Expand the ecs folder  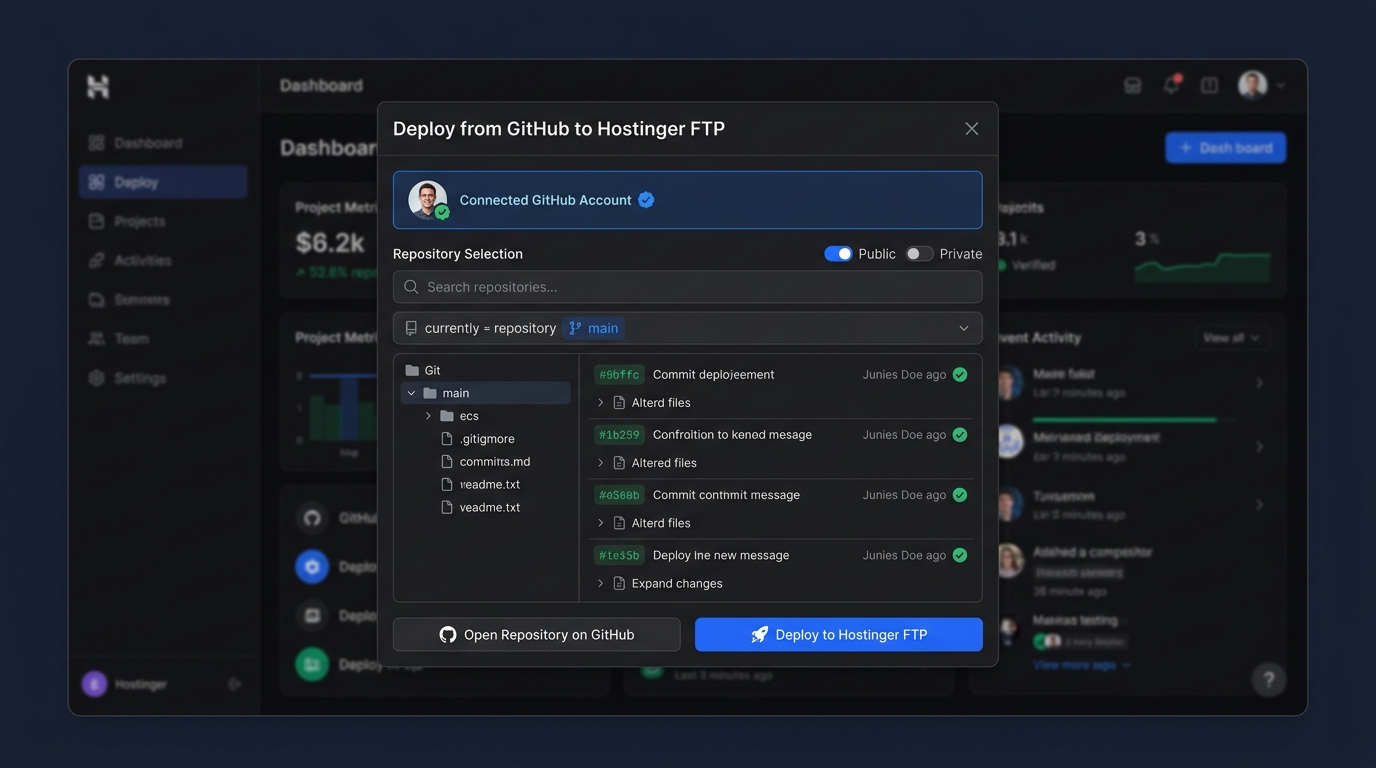[428, 416]
